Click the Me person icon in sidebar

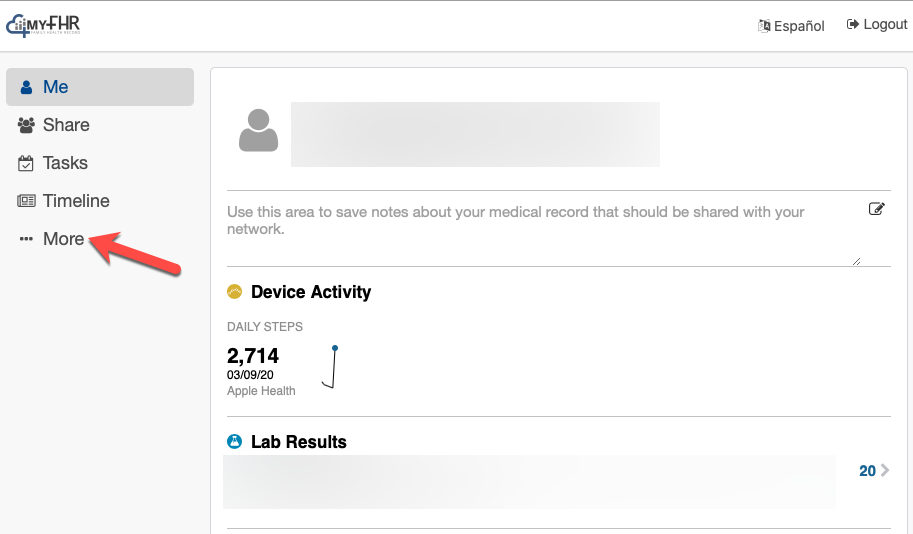click(26, 87)
